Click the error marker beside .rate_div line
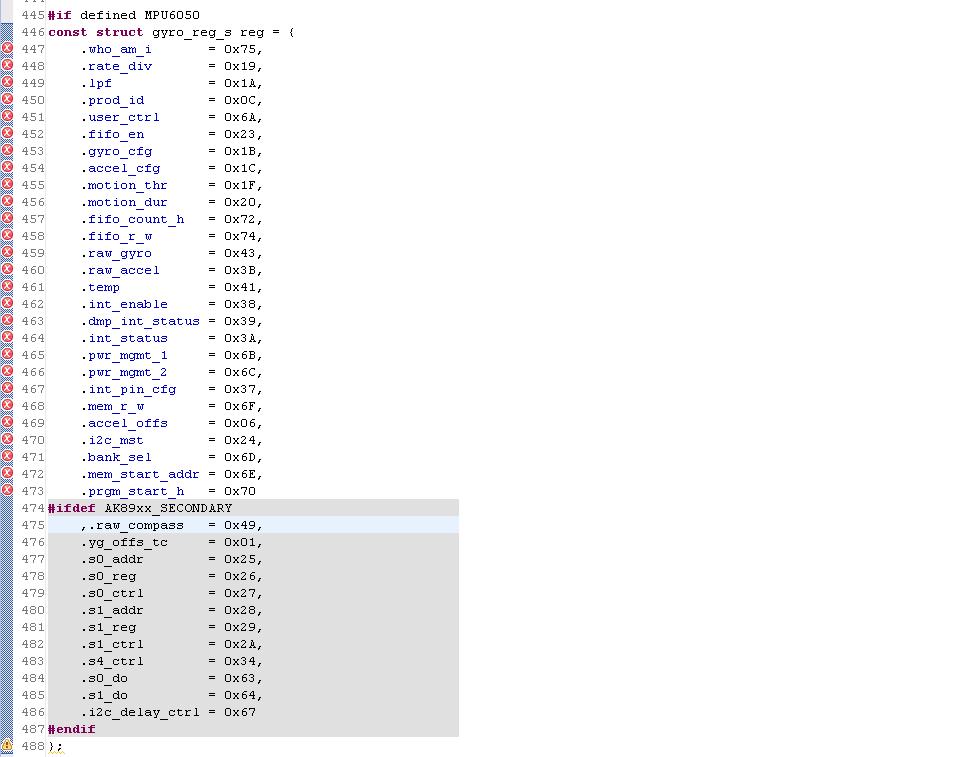Image resolution: width=960 pixels, height=757 pixels. [x=7, y=65]
